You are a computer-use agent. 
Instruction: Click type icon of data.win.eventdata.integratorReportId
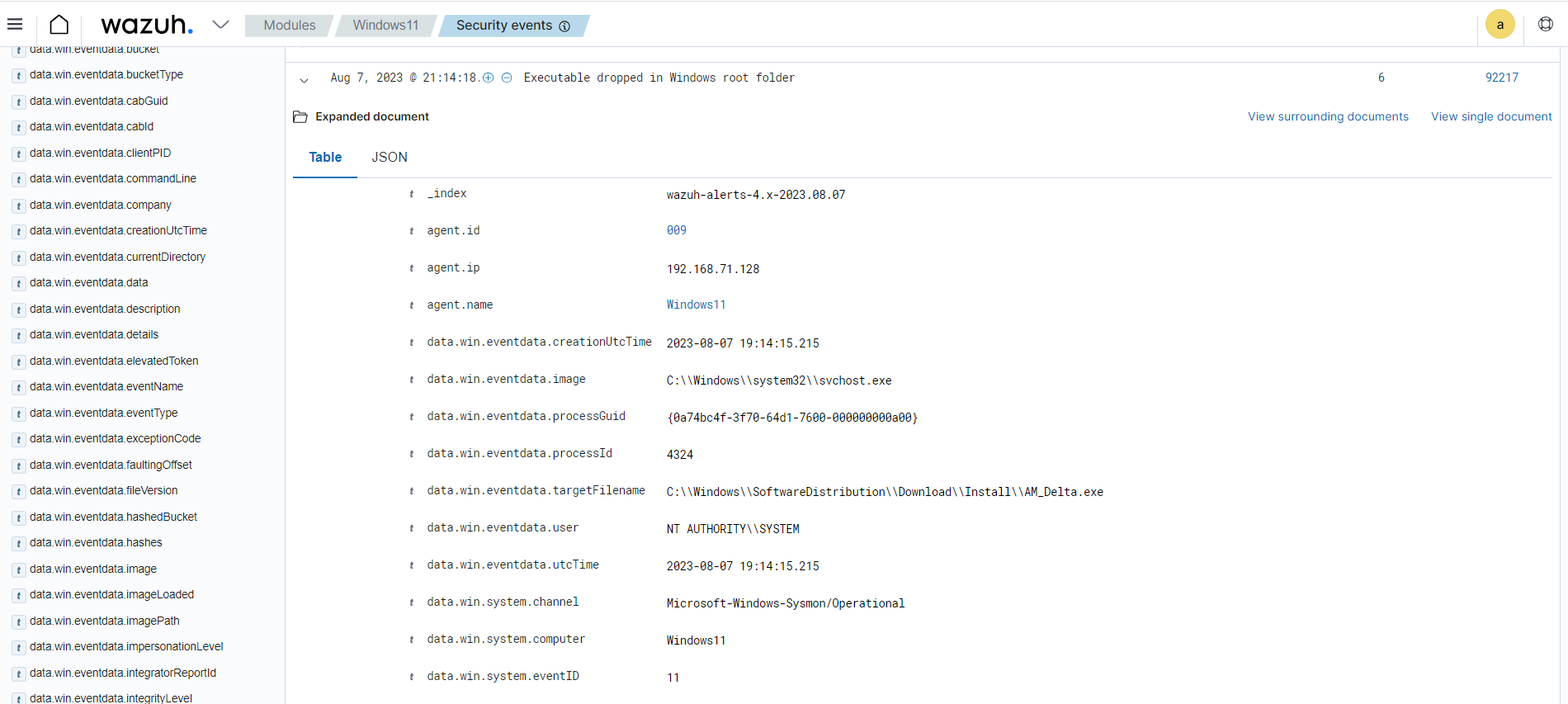18,673
